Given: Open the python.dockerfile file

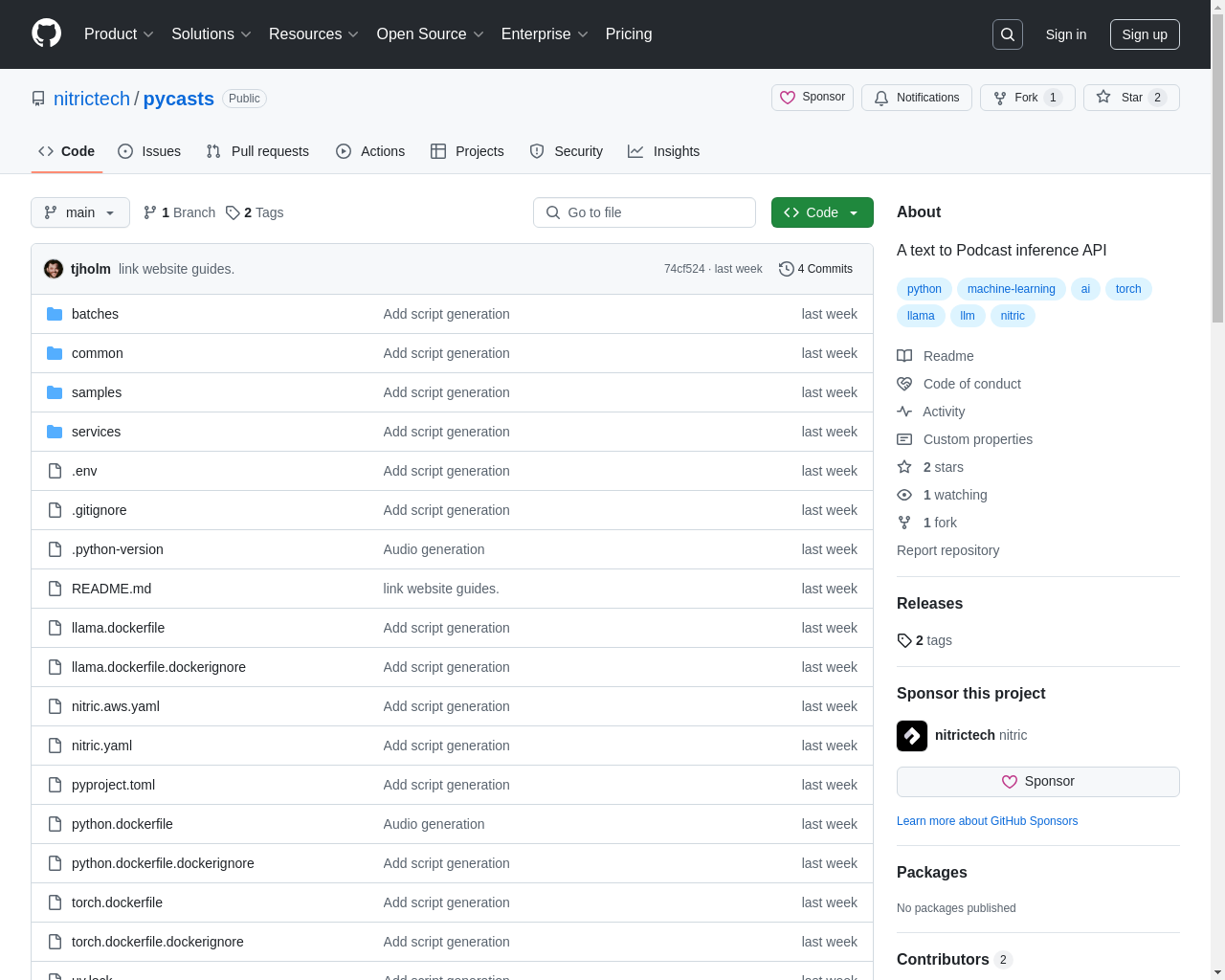Looking at the screenshot, I should coord(122,824).
